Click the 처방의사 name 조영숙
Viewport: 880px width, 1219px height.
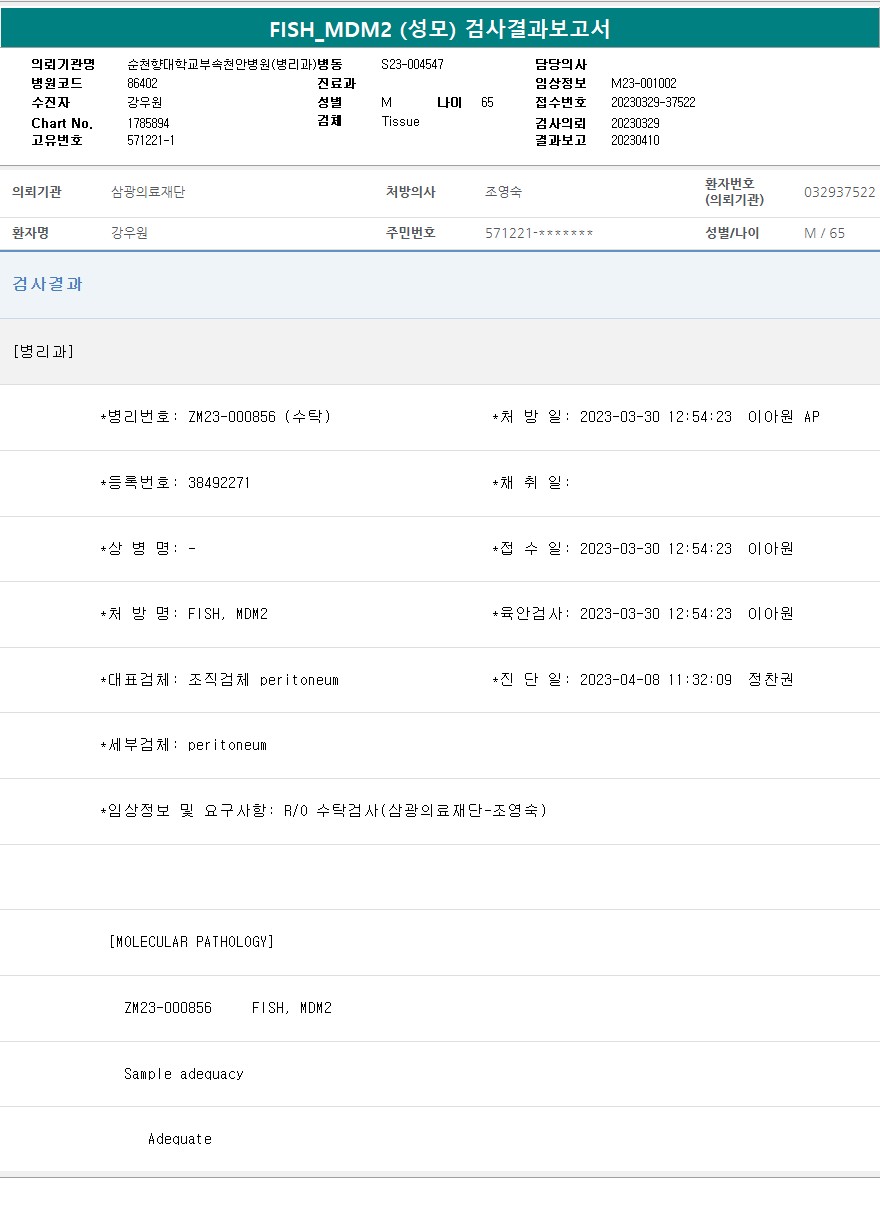pos(503,192)
